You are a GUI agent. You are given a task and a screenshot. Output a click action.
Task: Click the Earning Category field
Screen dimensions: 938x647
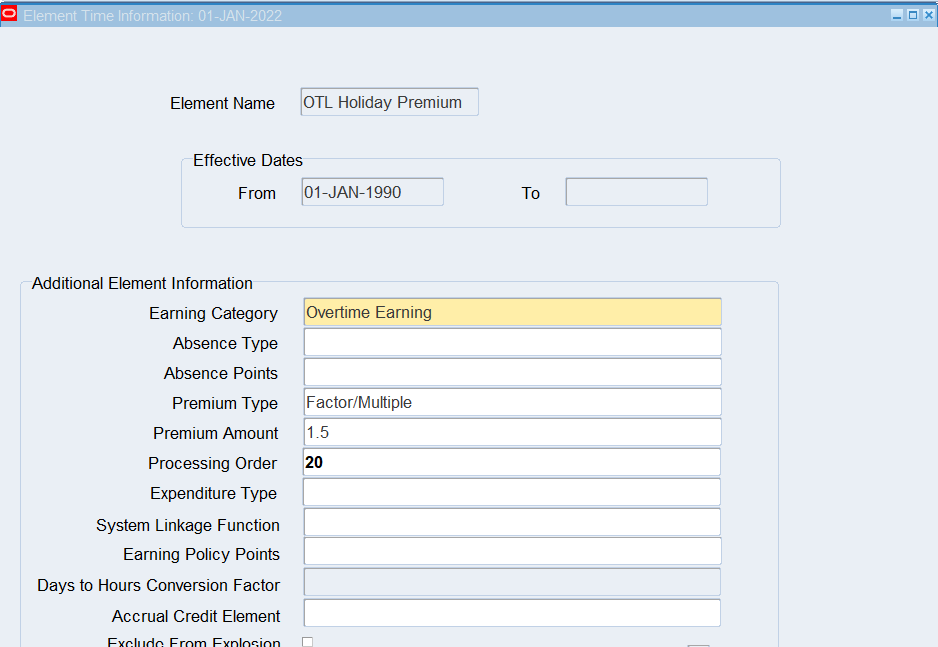pyautogui.click(x=512, y=313)
